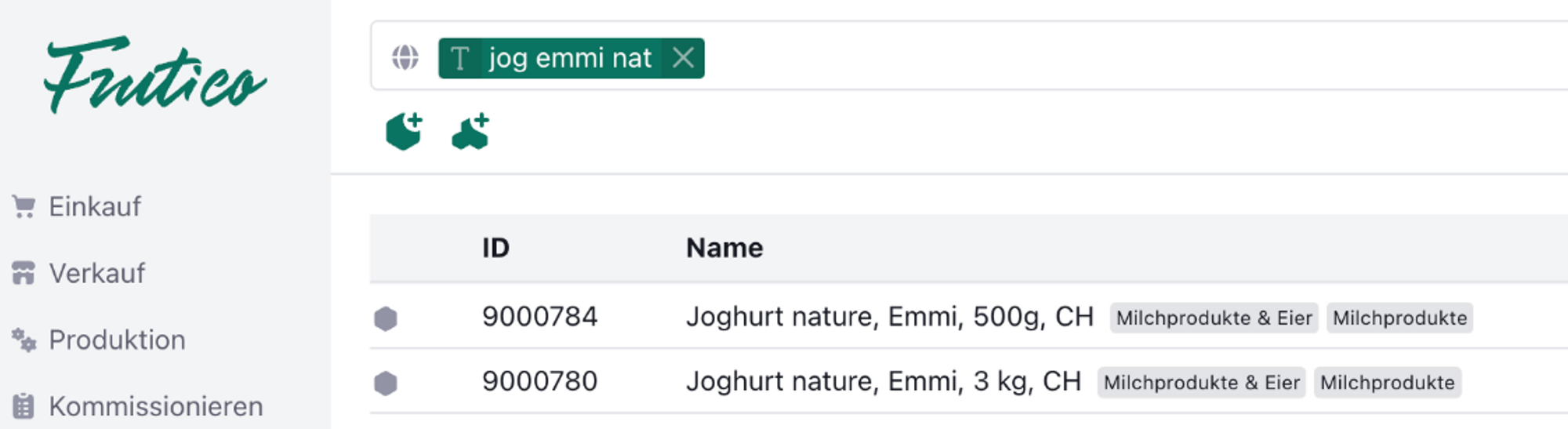Click the gears icon beside Produktion
This screenshot has width=1568, height=429.
tap(24, 340)
